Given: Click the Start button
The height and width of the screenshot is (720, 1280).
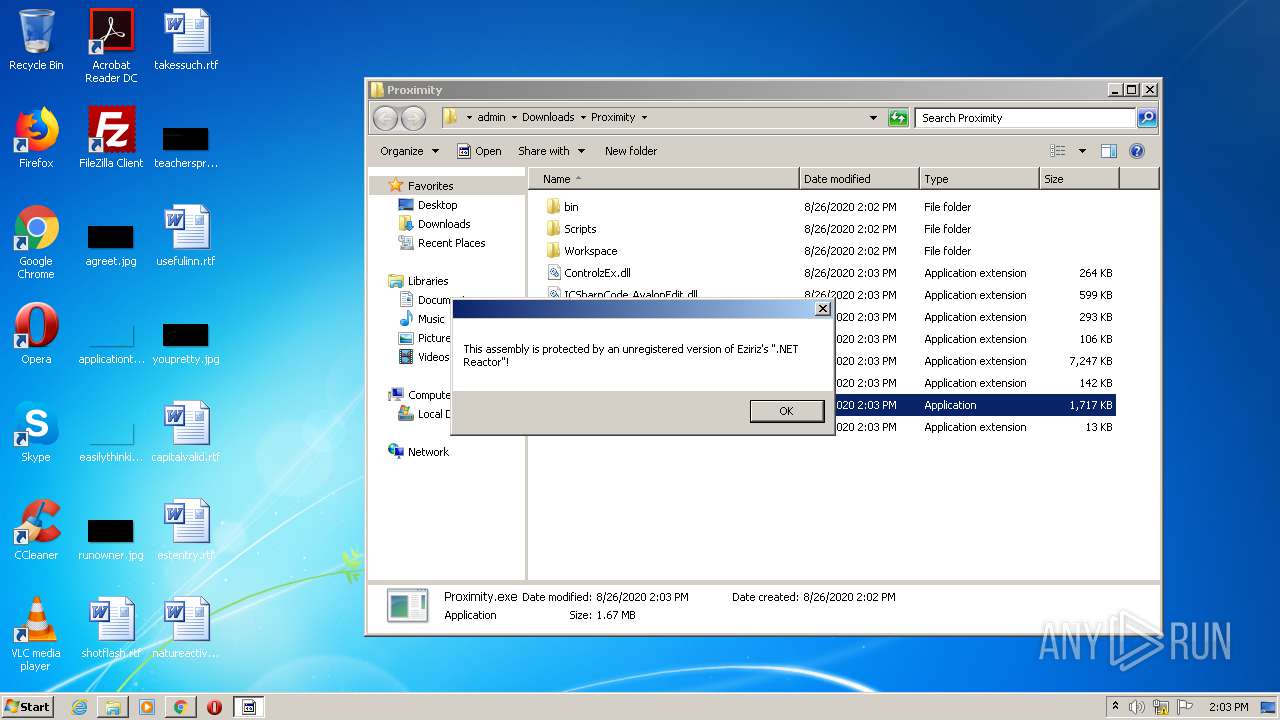Looking at the screenshot, I should [28, 707].
